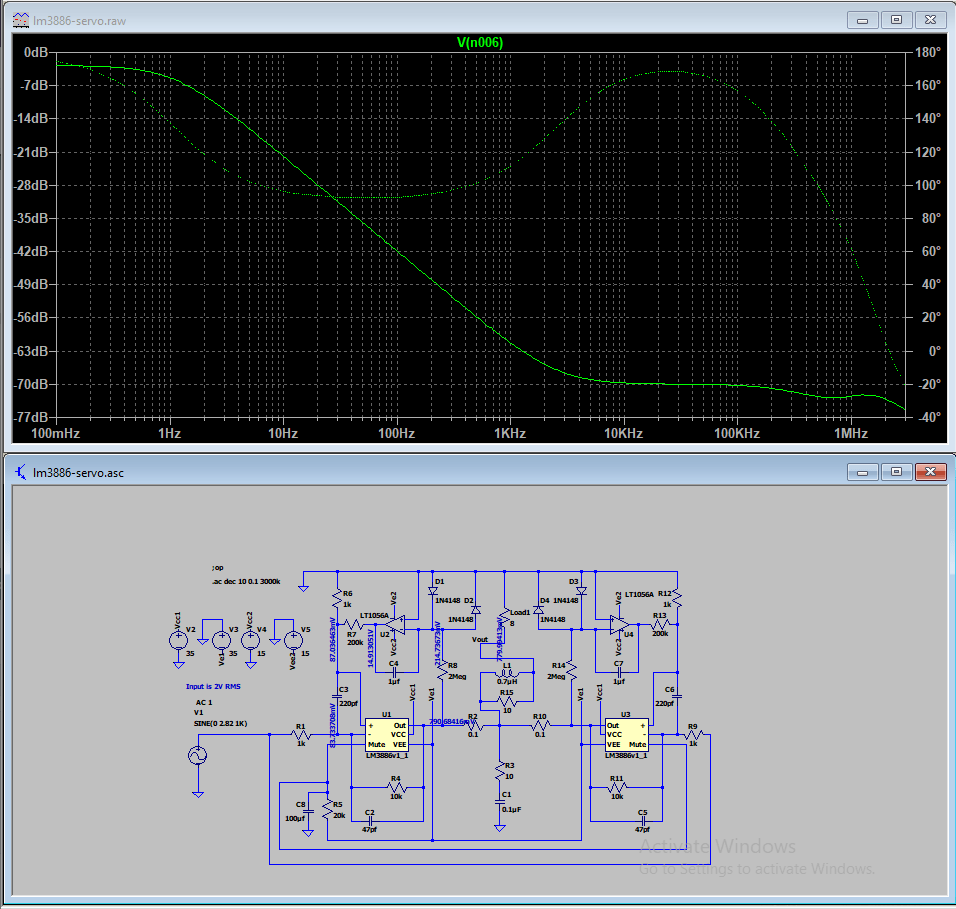Select capacitor C7 1µf
Viewport: 956px width, 909px height.
coord(619,672)
